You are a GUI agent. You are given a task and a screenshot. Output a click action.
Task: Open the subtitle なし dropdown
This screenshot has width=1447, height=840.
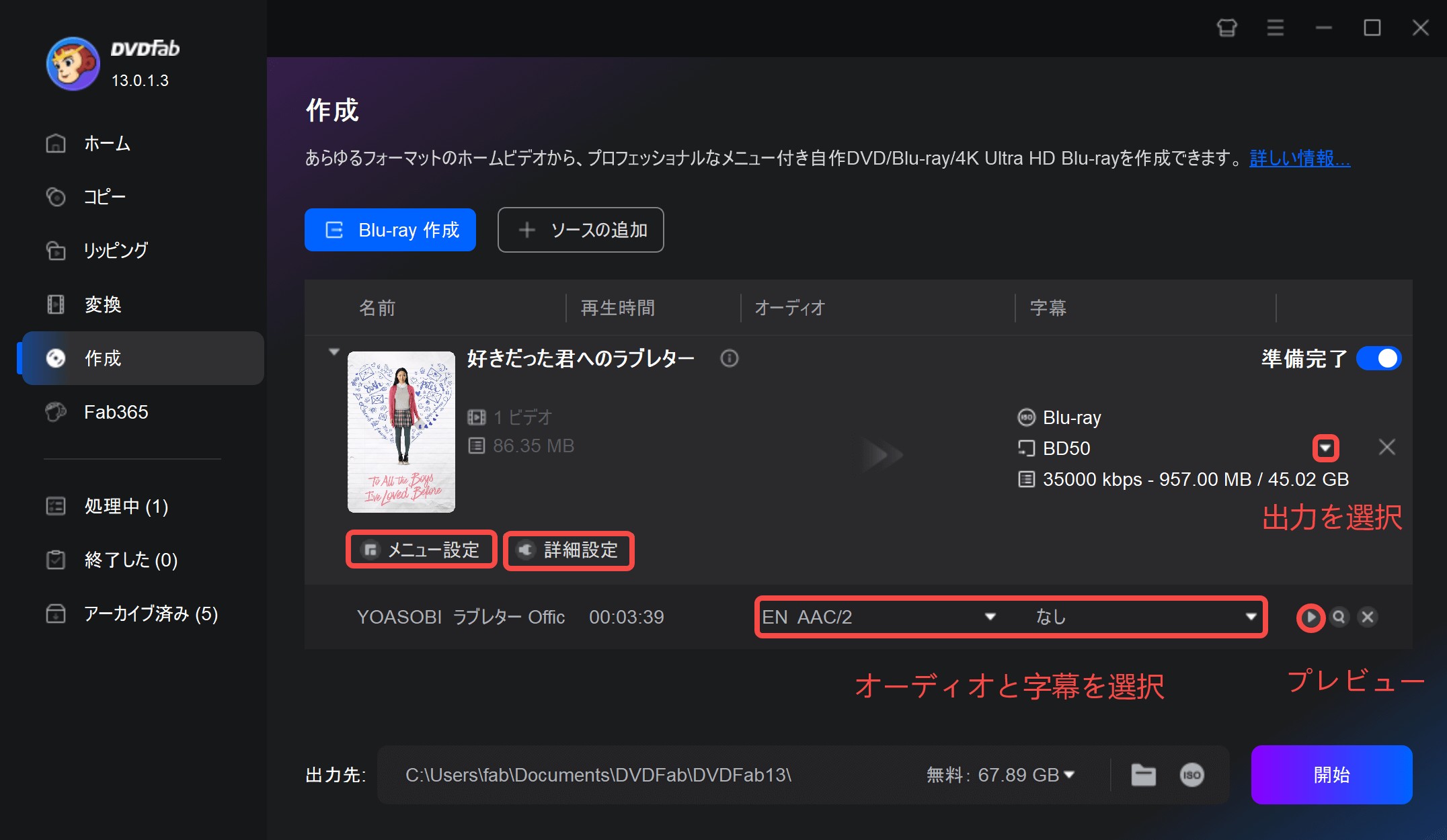click(1251, 617)
